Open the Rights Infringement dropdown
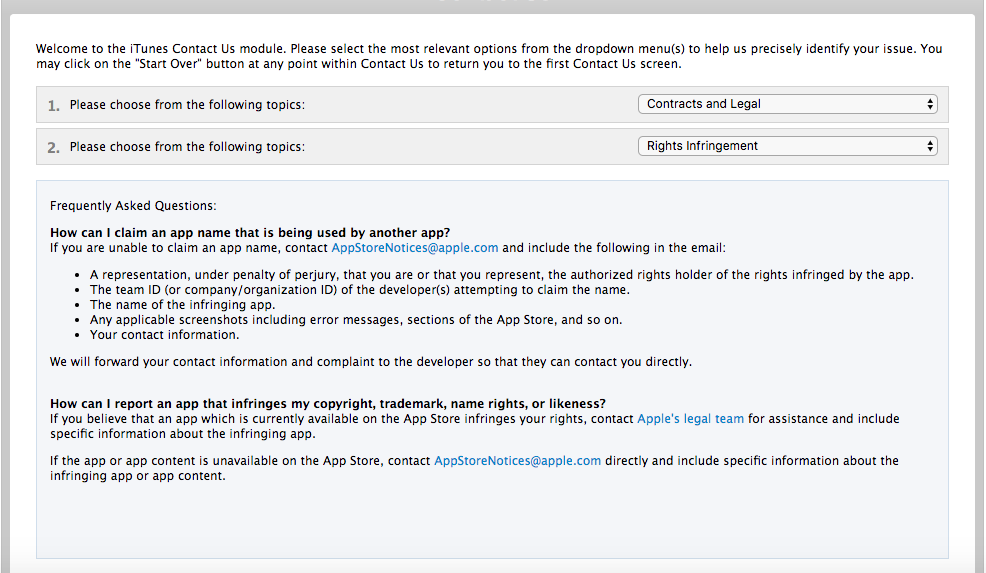 [x=787, y=146]
